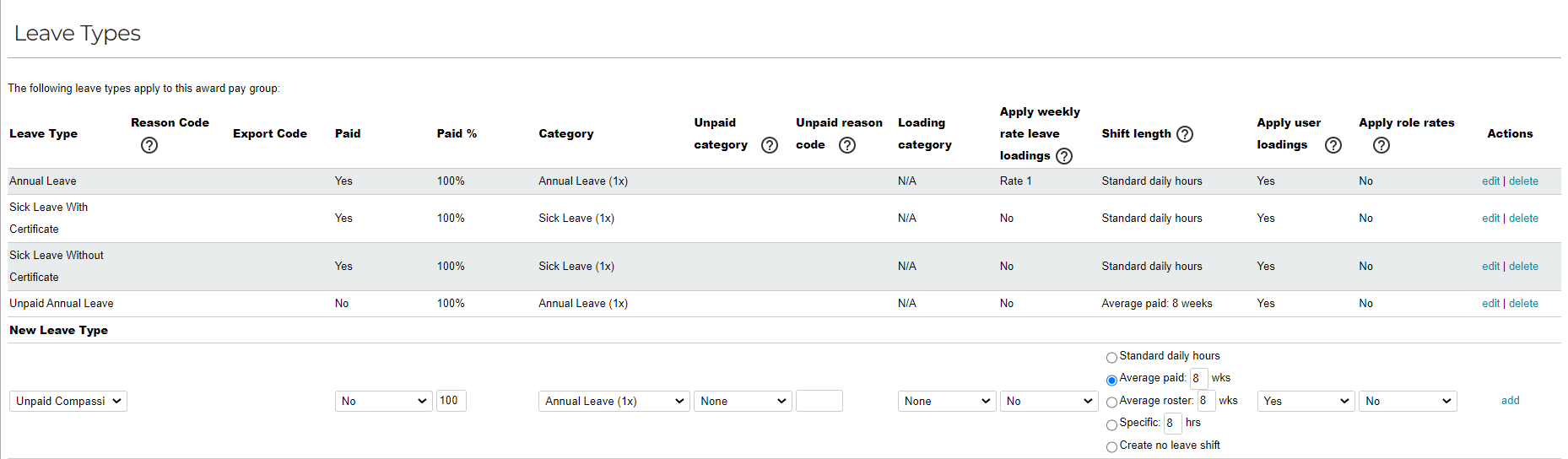Open the Paid dropdown for new leave type
Image resolution: width=1568 pixels, height=459 pixels.
tap(384, 401)
